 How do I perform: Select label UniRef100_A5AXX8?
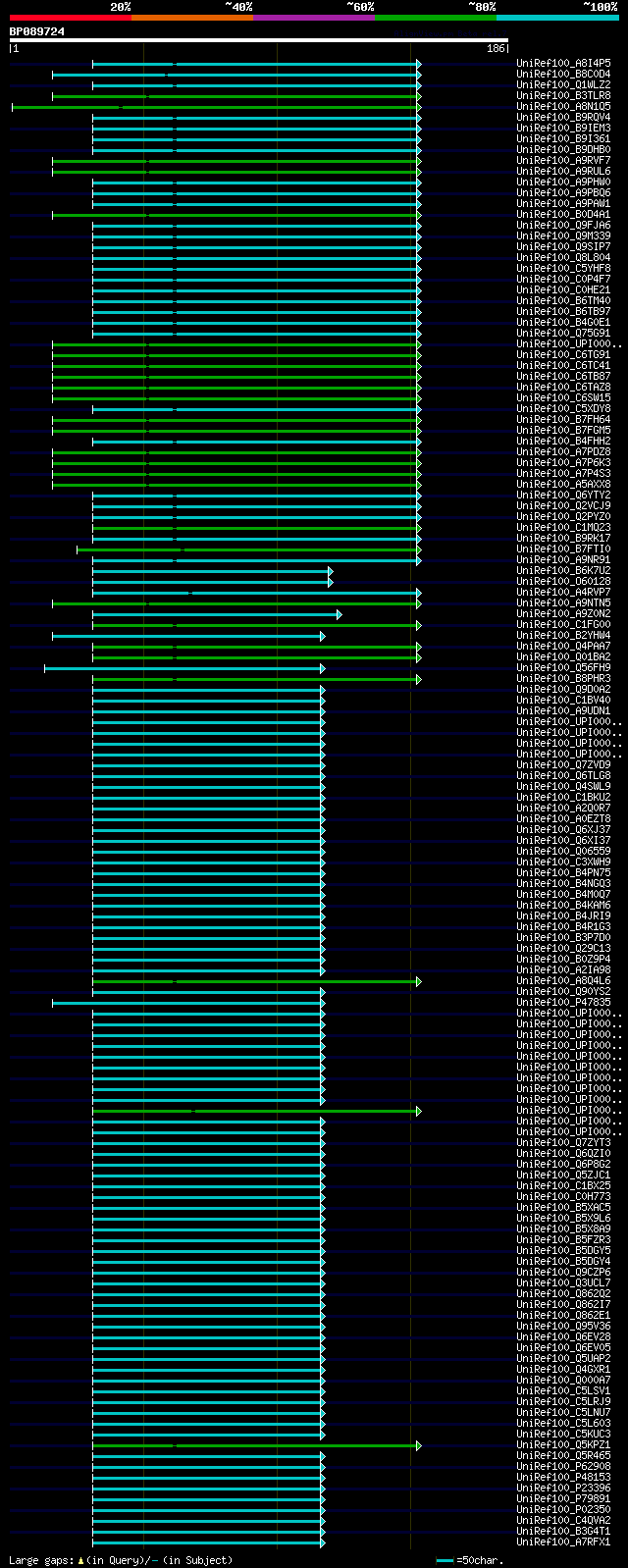563,484
